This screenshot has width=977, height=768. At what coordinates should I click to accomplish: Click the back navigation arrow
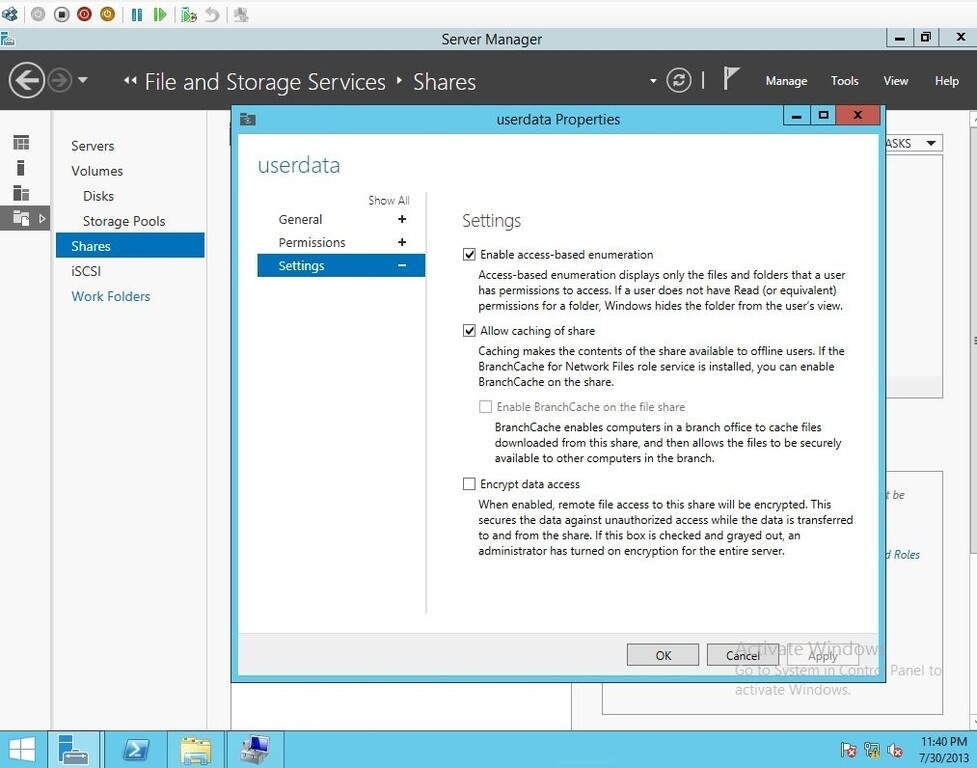[x=28, y=80]
